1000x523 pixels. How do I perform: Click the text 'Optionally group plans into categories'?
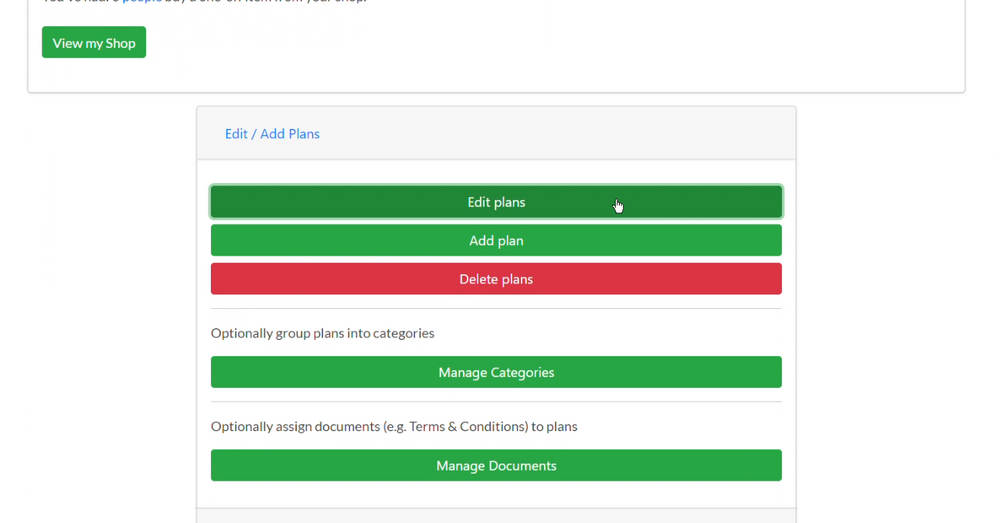point(323,333)
